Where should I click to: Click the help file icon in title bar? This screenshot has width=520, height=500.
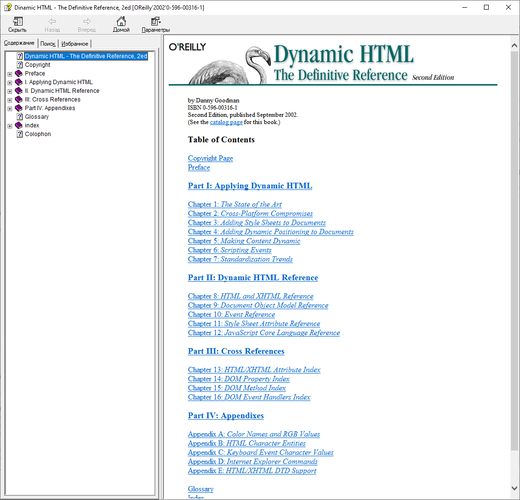8,7
